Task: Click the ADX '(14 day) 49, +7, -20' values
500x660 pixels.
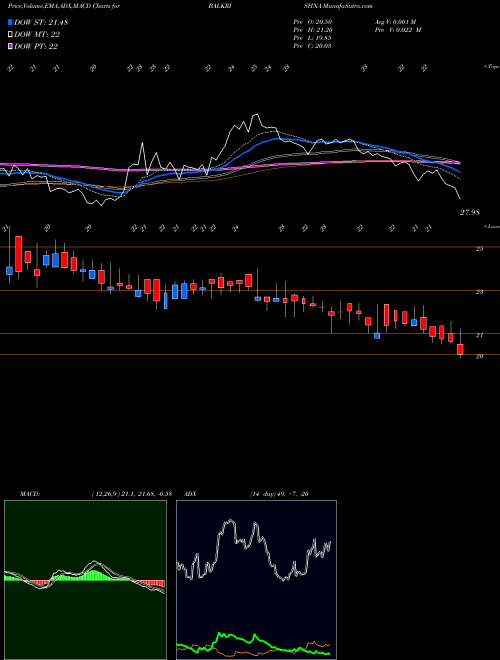Action: pos(279,493)
